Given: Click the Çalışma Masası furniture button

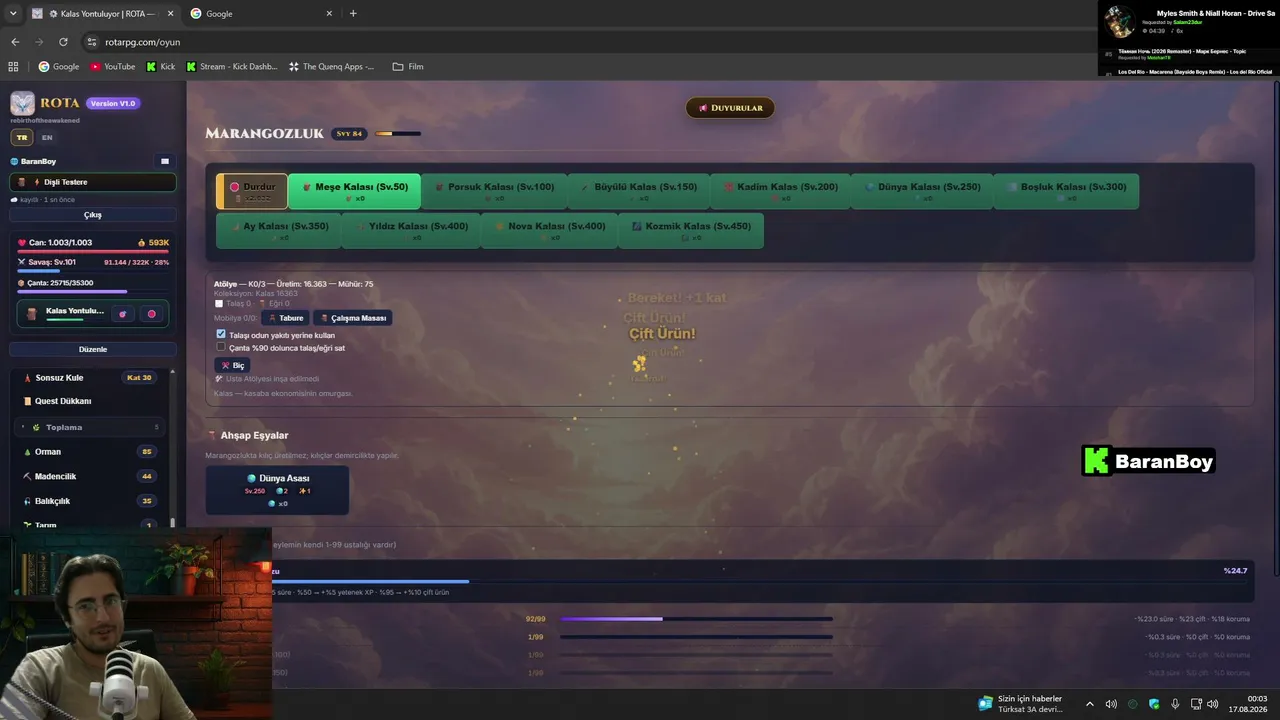Looking at the screenshot, I should (x=352, y=318).
